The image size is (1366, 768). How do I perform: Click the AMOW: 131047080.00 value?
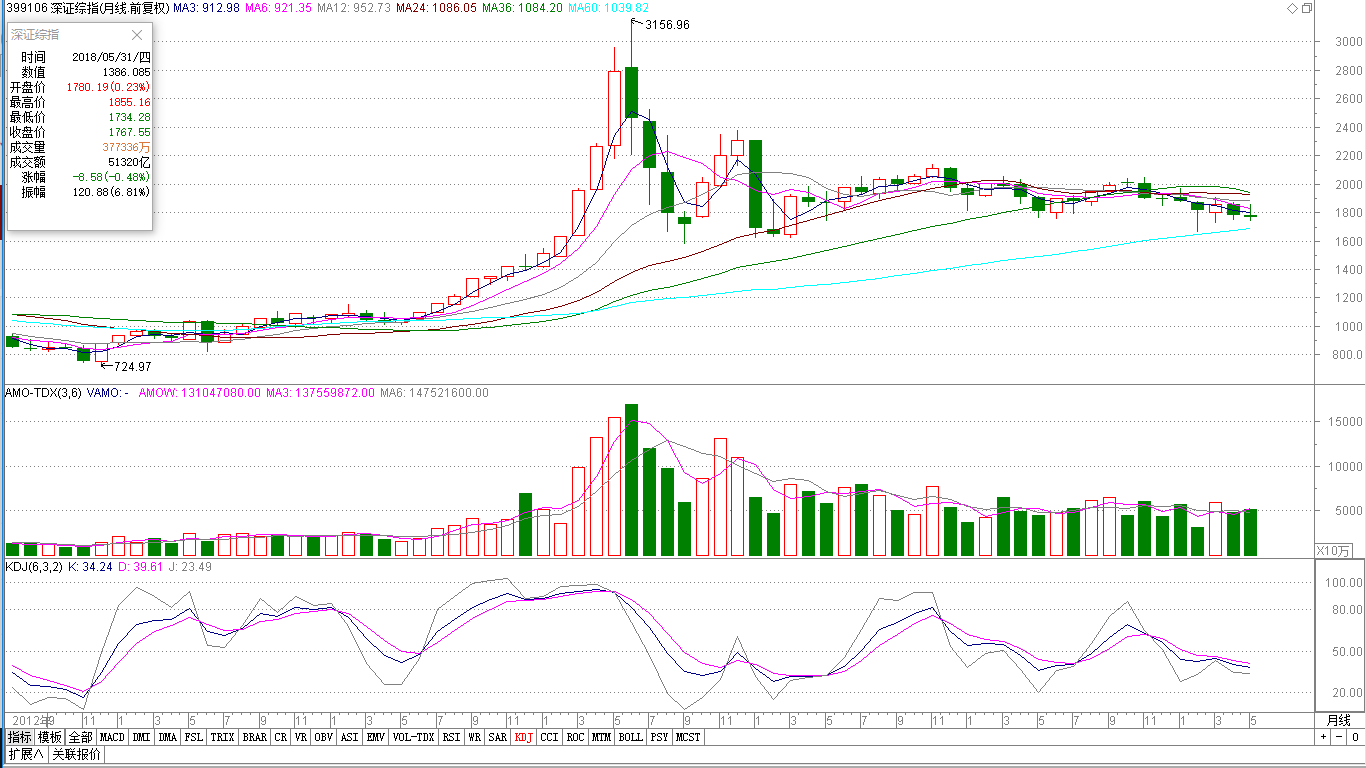[x=199, y=393]
